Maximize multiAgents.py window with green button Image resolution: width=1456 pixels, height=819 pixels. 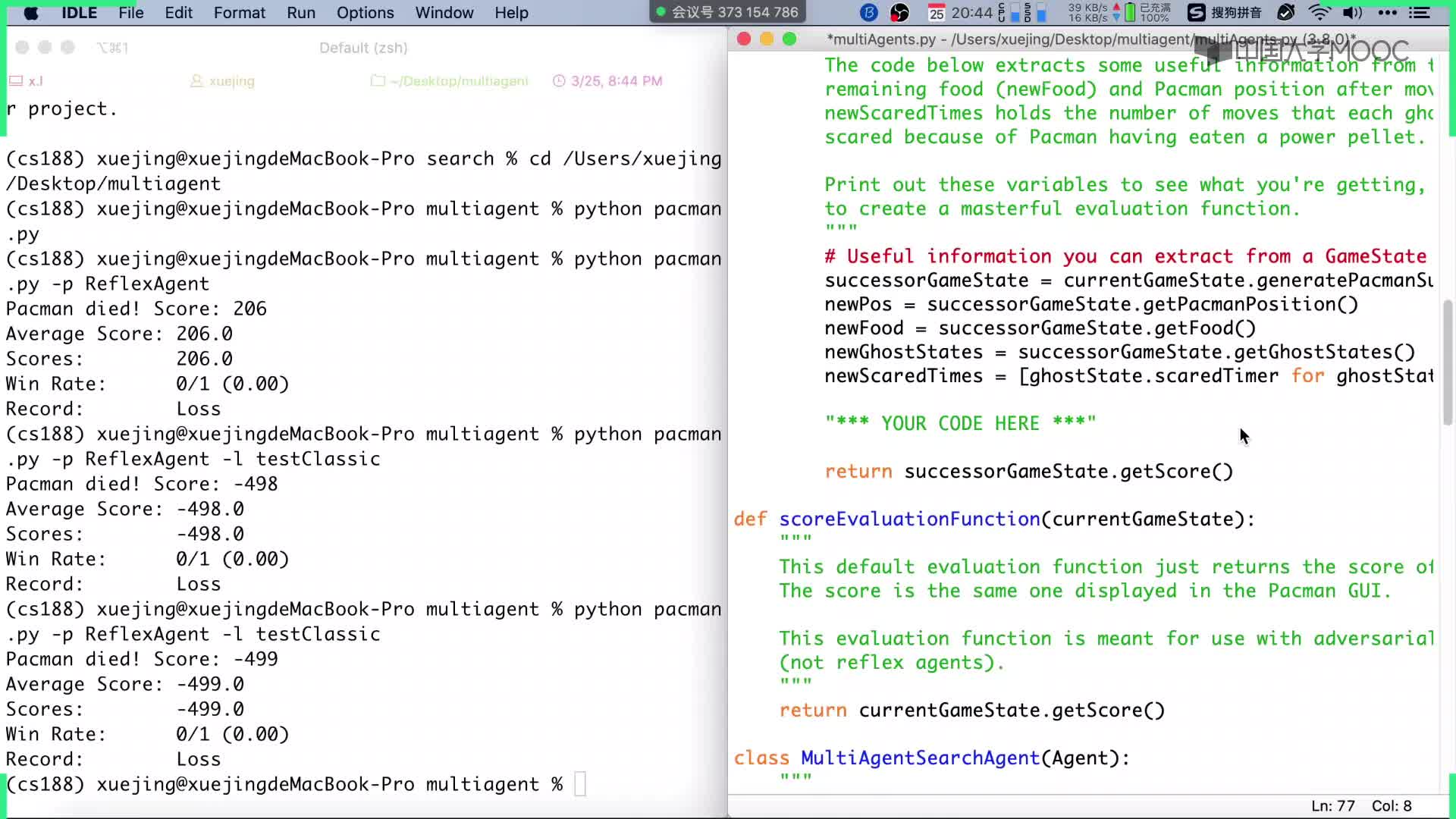click(789, 39)
